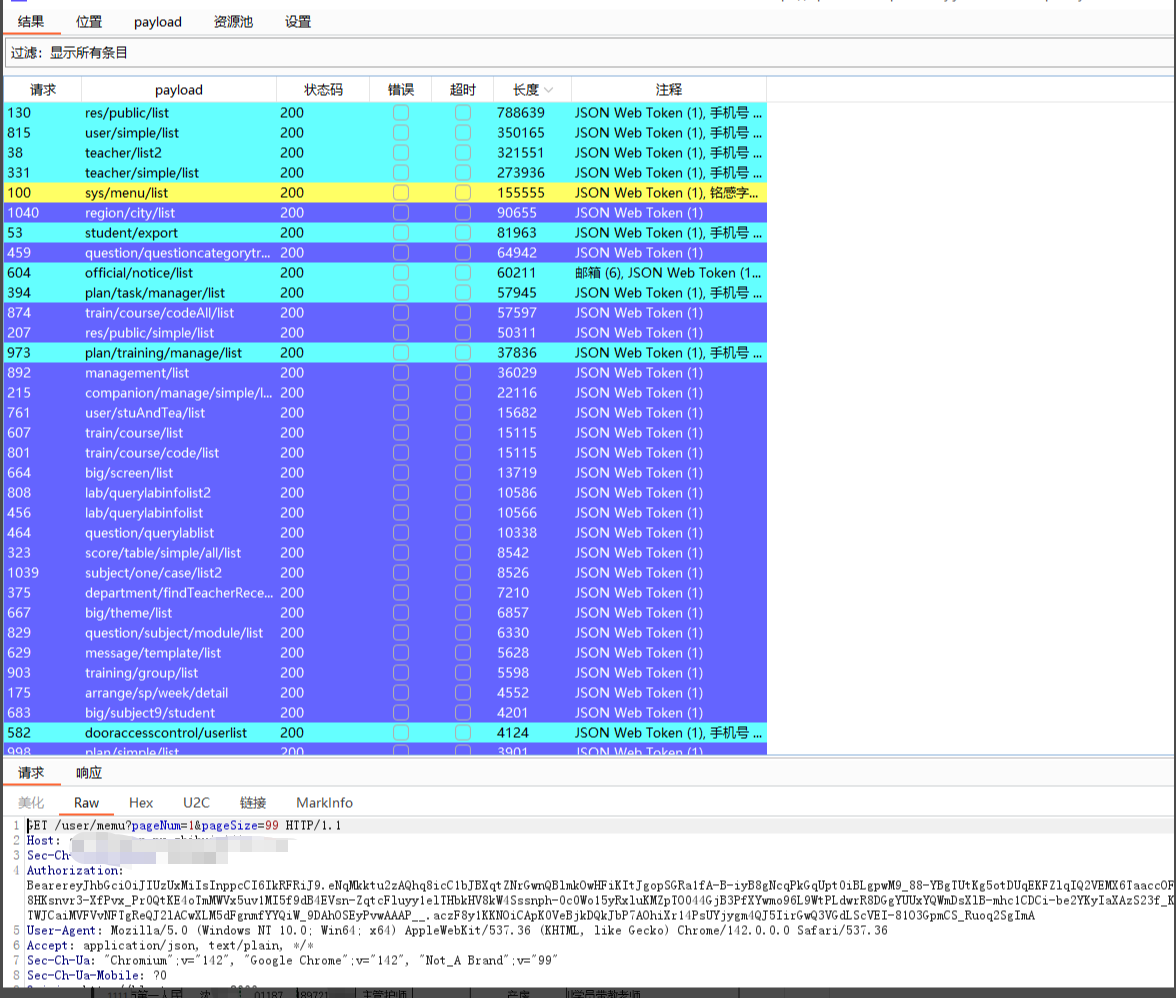
Task: Select the subject/one/case/list2 row
Action: pos(386,573)
